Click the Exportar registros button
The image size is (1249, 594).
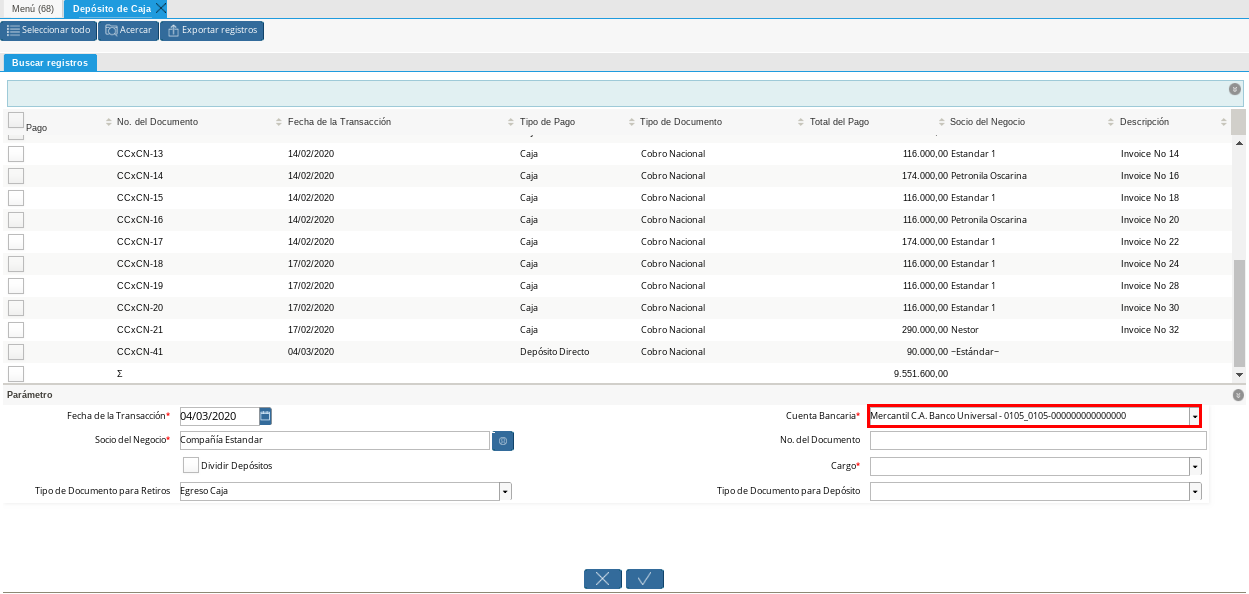(x=212, y=31)
